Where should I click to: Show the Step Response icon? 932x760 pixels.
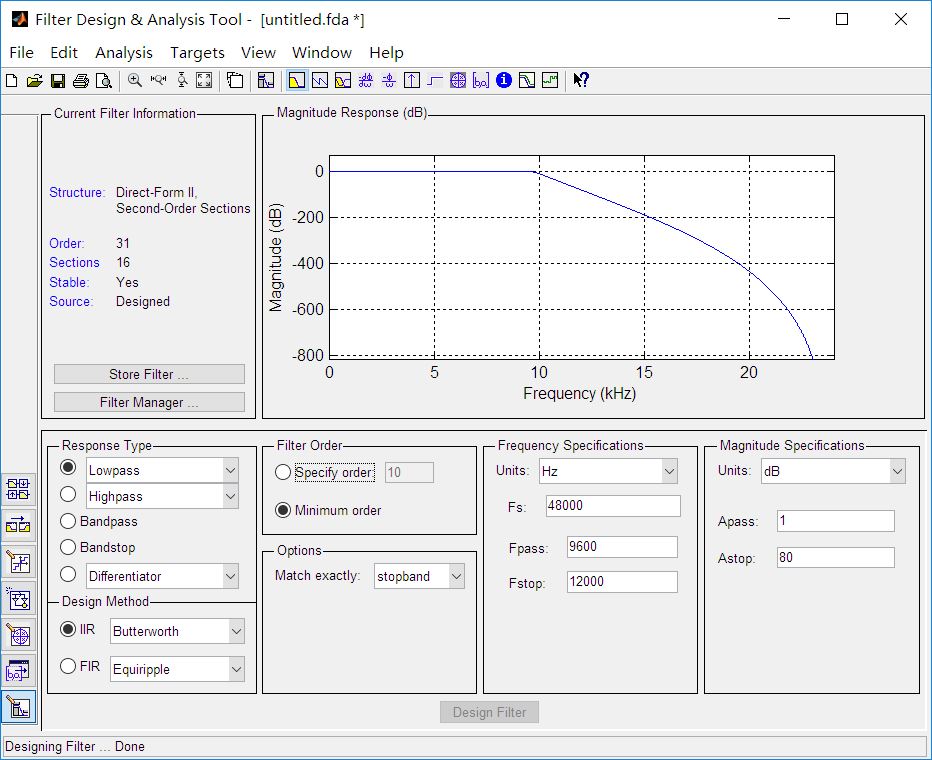pyautogui.click(x=435, y=80)
